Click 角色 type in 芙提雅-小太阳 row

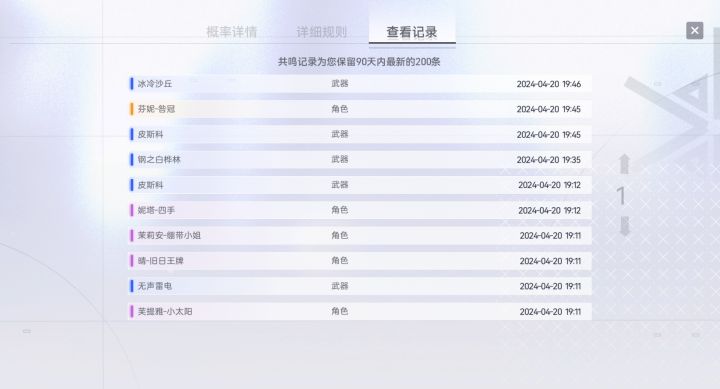(340, 311)
